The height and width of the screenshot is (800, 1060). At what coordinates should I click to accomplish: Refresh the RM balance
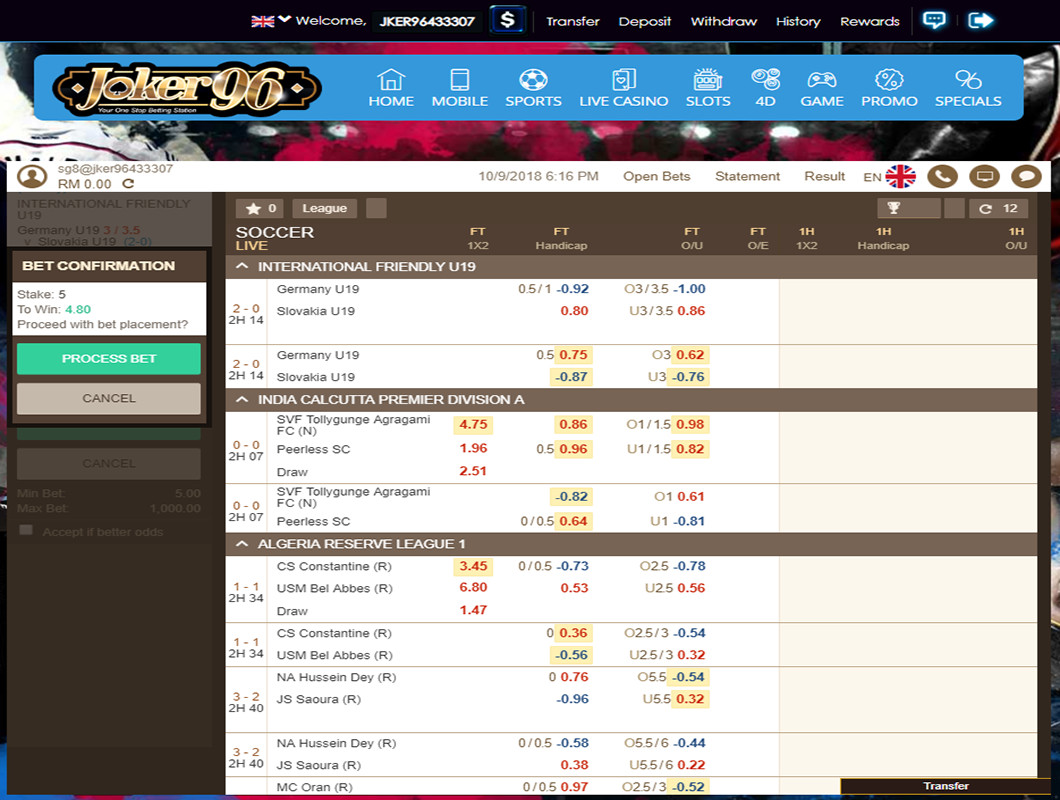128,184
